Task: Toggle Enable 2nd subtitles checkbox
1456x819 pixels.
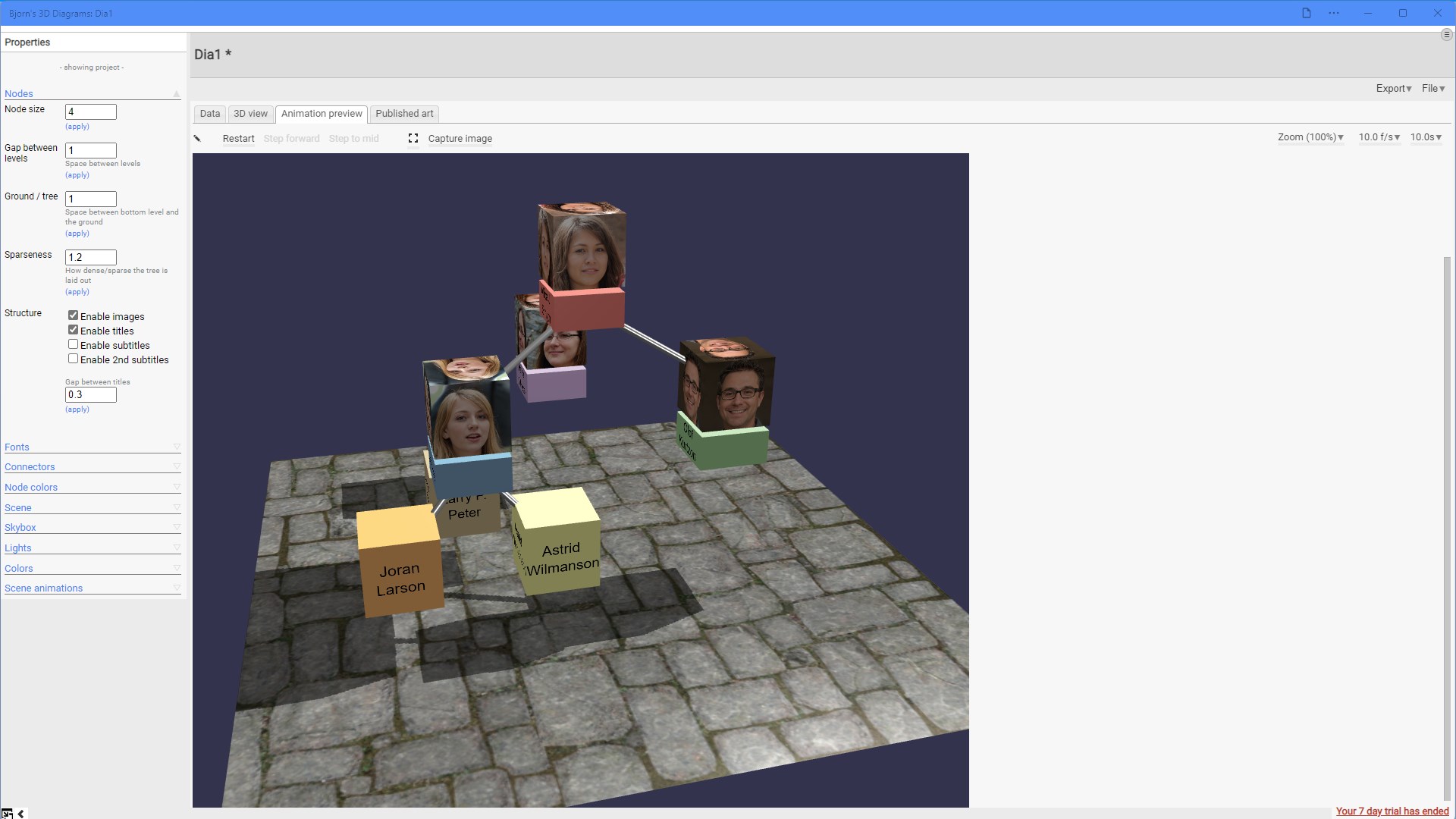Action: [x=74, y=359]
